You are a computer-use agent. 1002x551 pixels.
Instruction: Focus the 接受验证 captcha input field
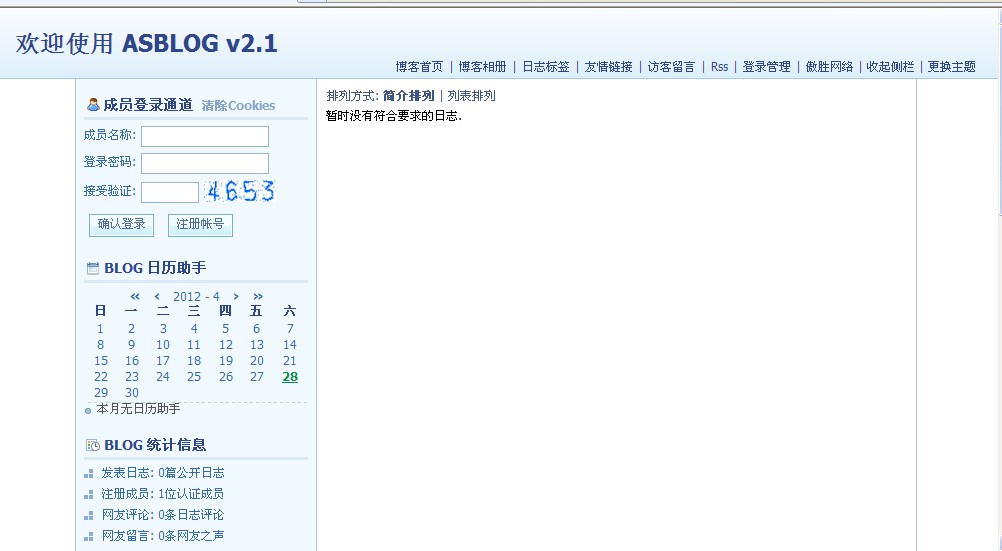(170, 192)
